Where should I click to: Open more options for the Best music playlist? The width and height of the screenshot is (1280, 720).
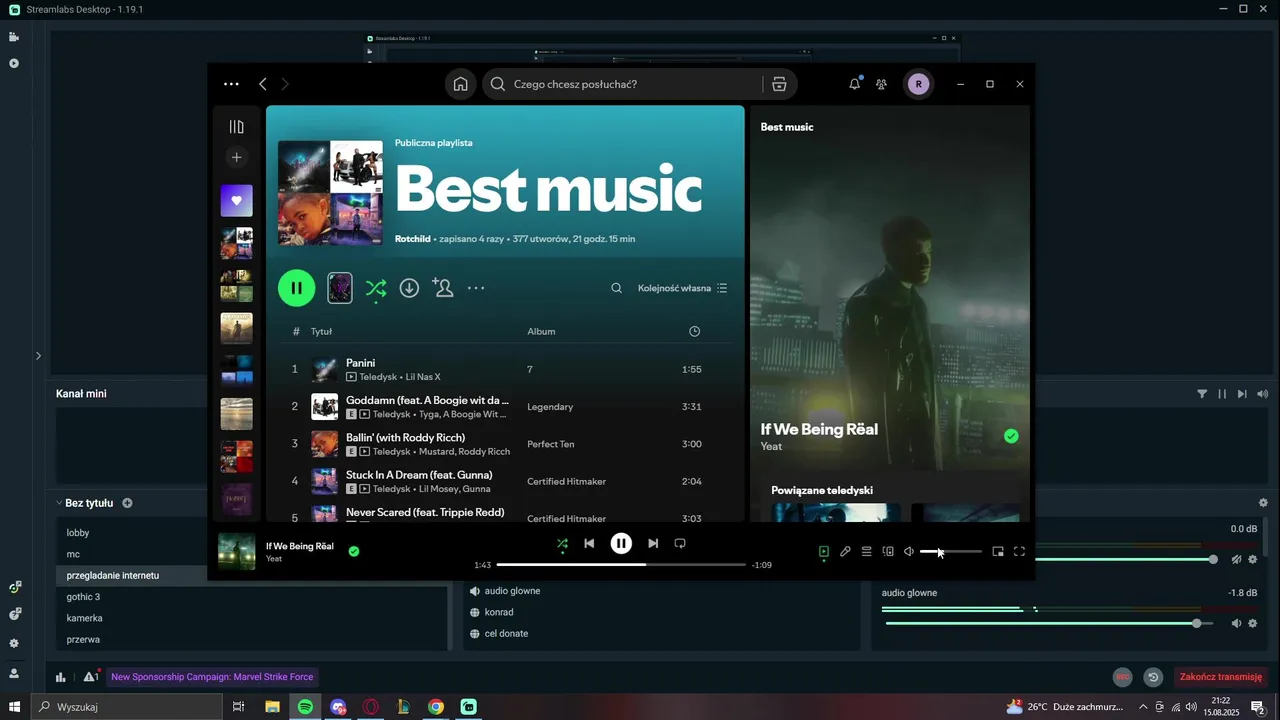pos(476,288)
